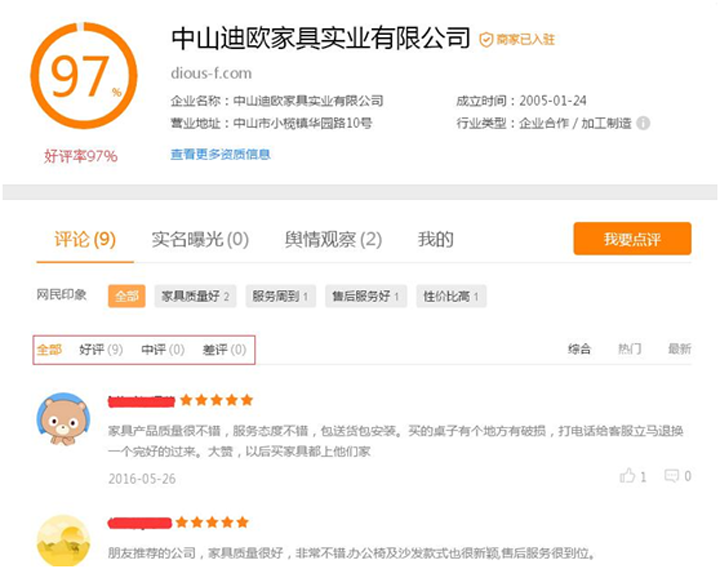Open the 查看更多资质信息 link
720x569 pixels.
[220, 154]
